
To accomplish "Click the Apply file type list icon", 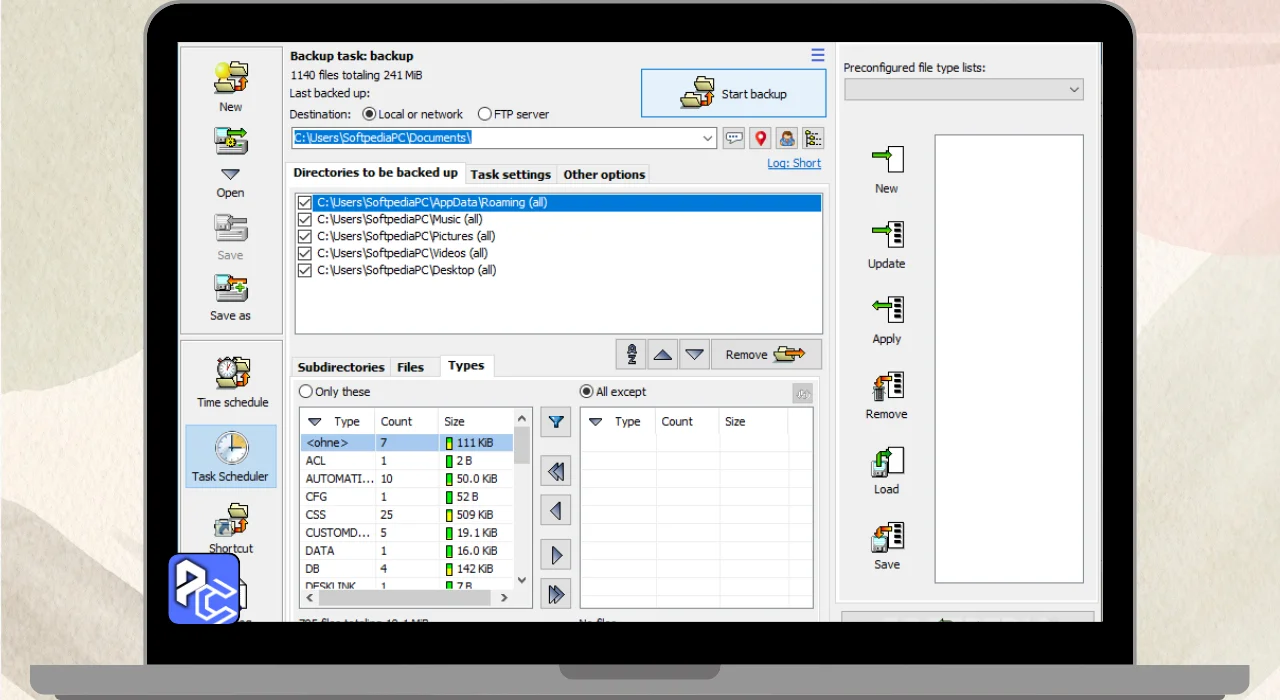I will 887,310.
